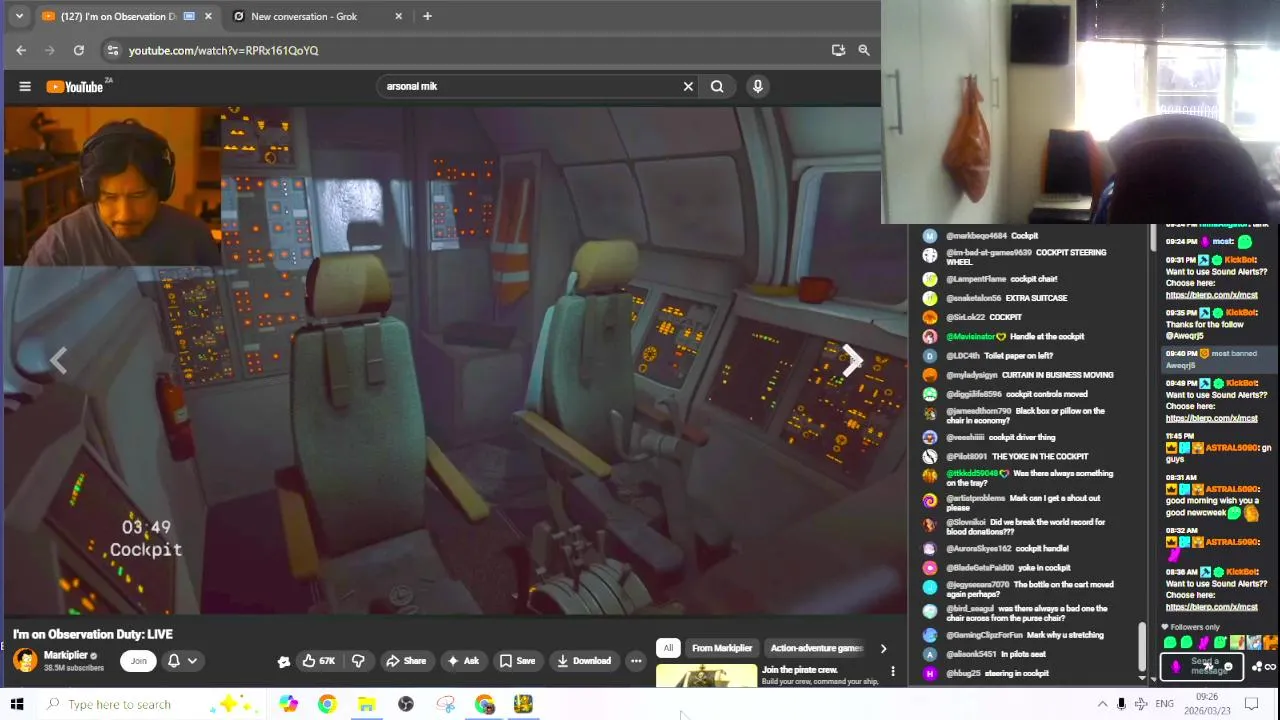This screenshot has height=720, width=1280.
Task: Download the video
Action: click(584, 661)
